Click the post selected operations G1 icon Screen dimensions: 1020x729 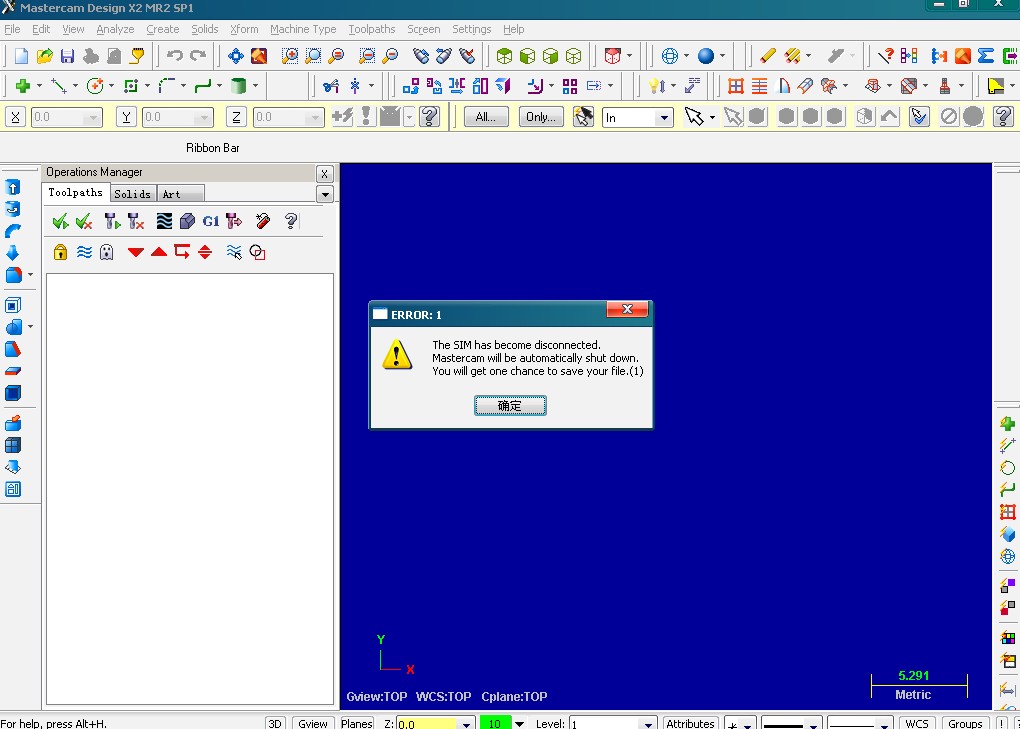210,222
